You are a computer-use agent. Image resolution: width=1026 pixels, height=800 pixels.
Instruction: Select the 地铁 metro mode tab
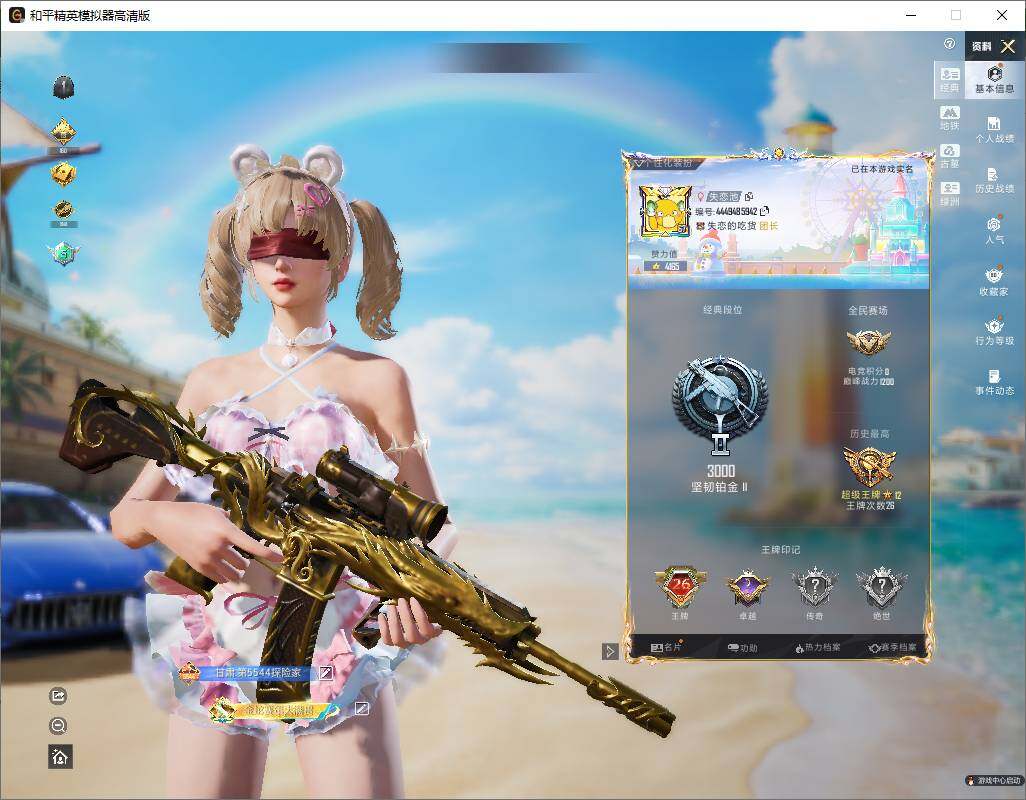[949, 118]
